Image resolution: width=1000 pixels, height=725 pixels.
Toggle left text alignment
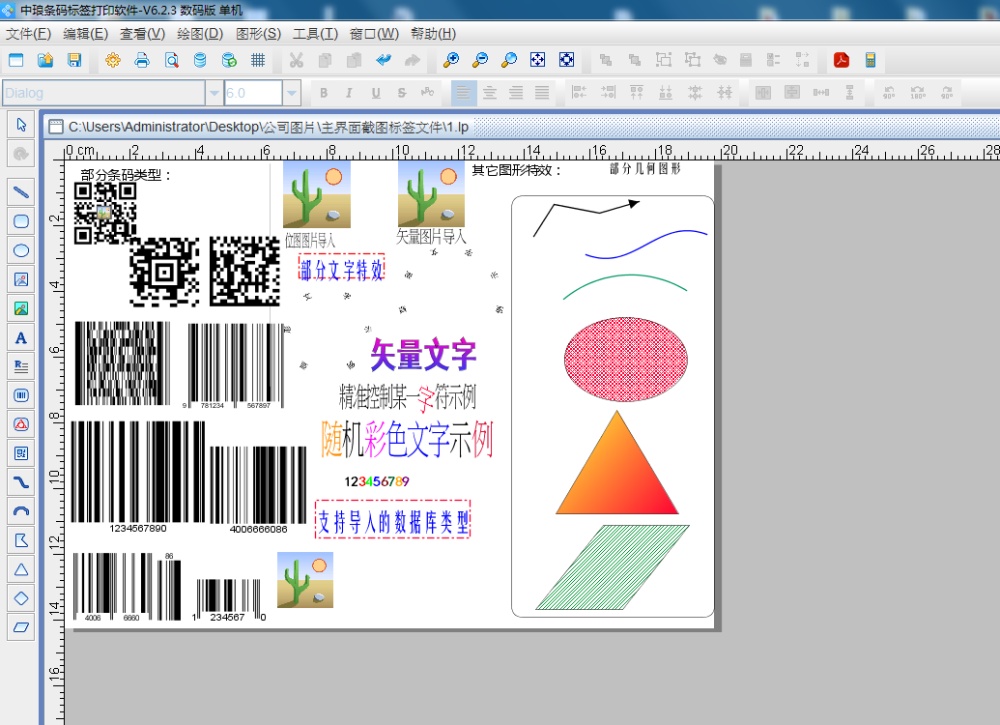pyautogui.click(x=463, y=93)
